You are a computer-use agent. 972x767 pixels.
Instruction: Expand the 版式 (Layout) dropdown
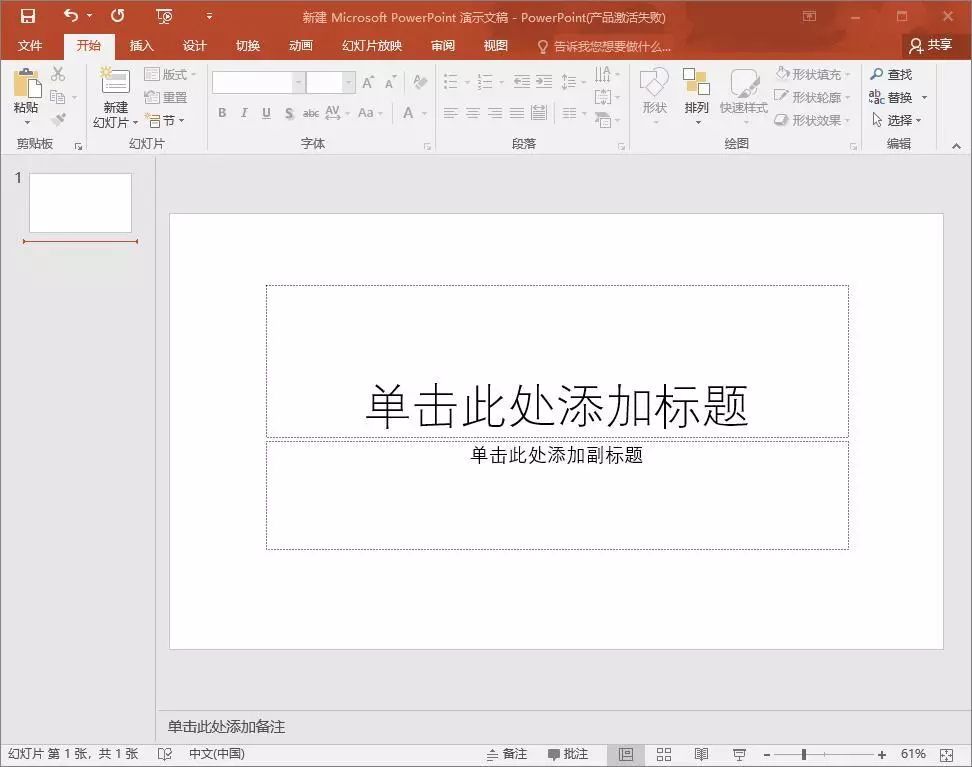tap(170, 73)
